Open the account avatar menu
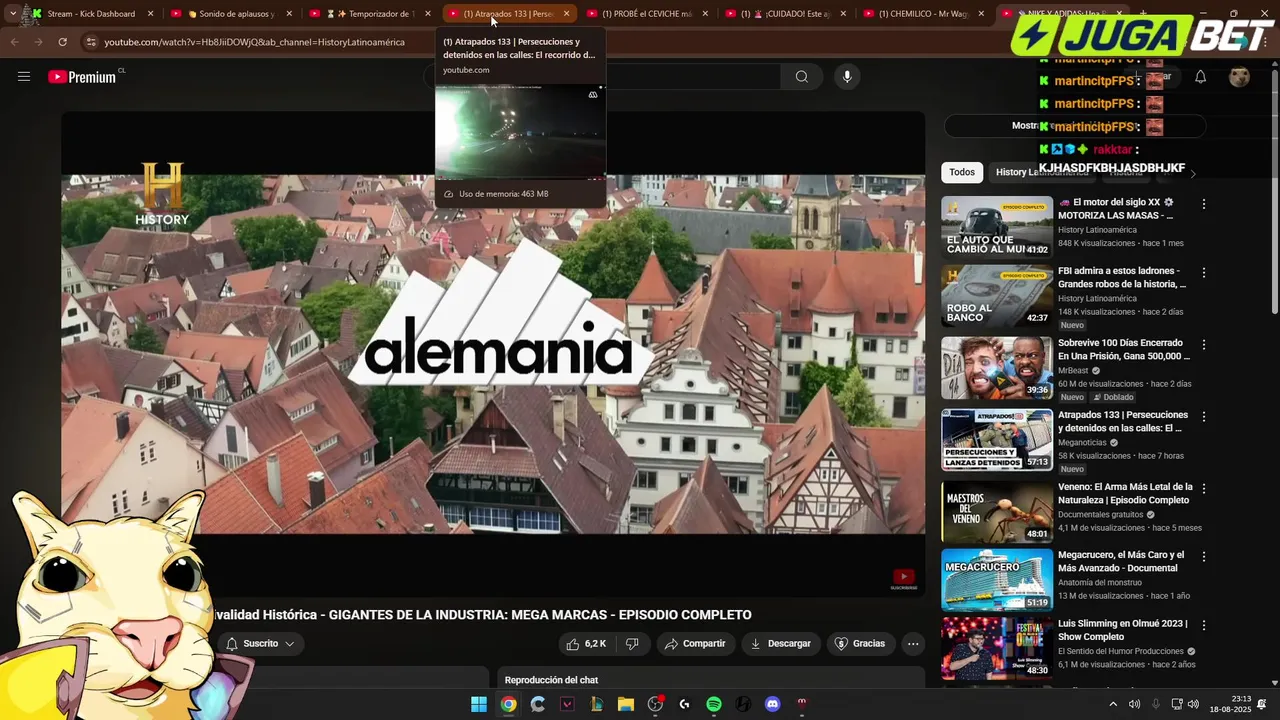The image size is (1280, 720). pos(1239,77)
